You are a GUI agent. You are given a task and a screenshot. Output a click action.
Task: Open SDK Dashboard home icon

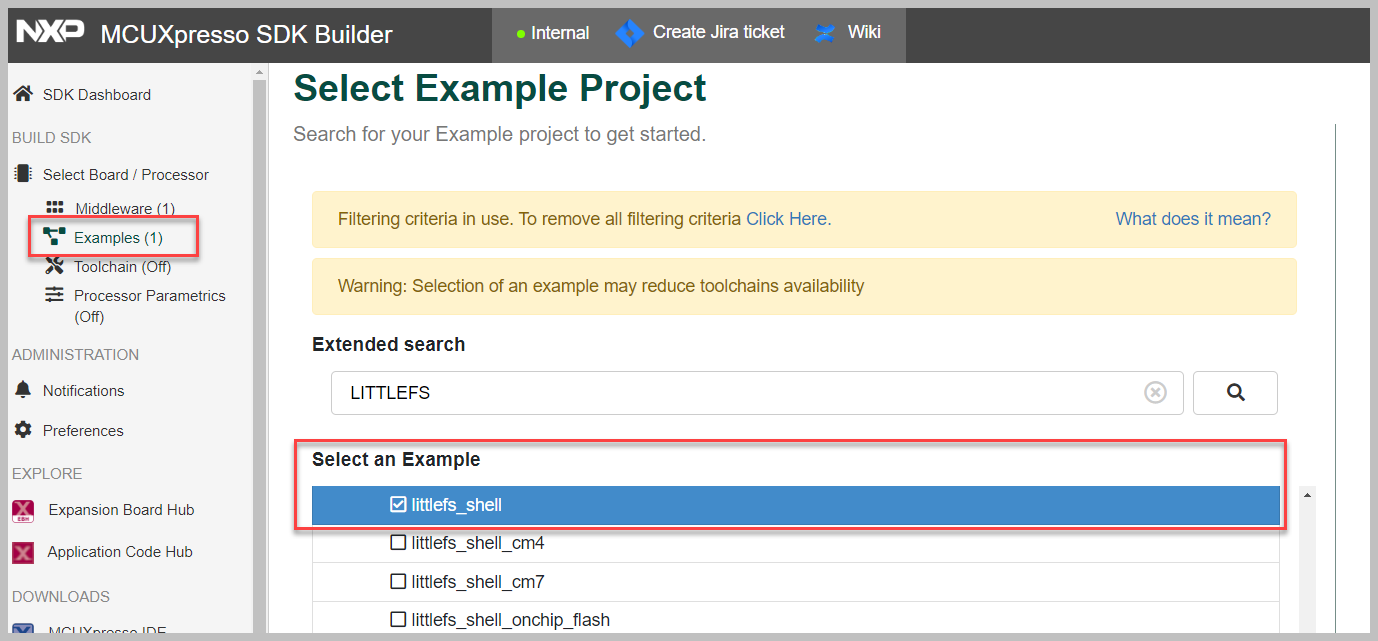(x=23, y=94)
